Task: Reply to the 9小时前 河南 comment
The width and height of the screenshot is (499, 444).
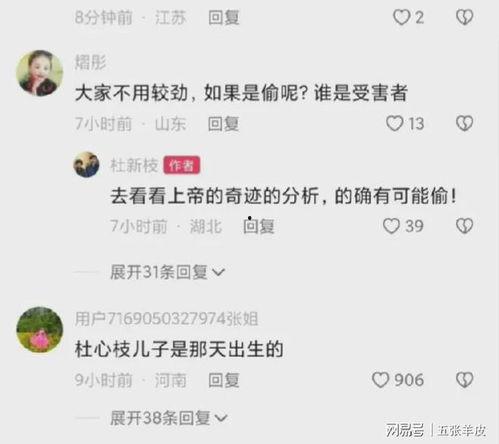Action: (x=224, y=380)
